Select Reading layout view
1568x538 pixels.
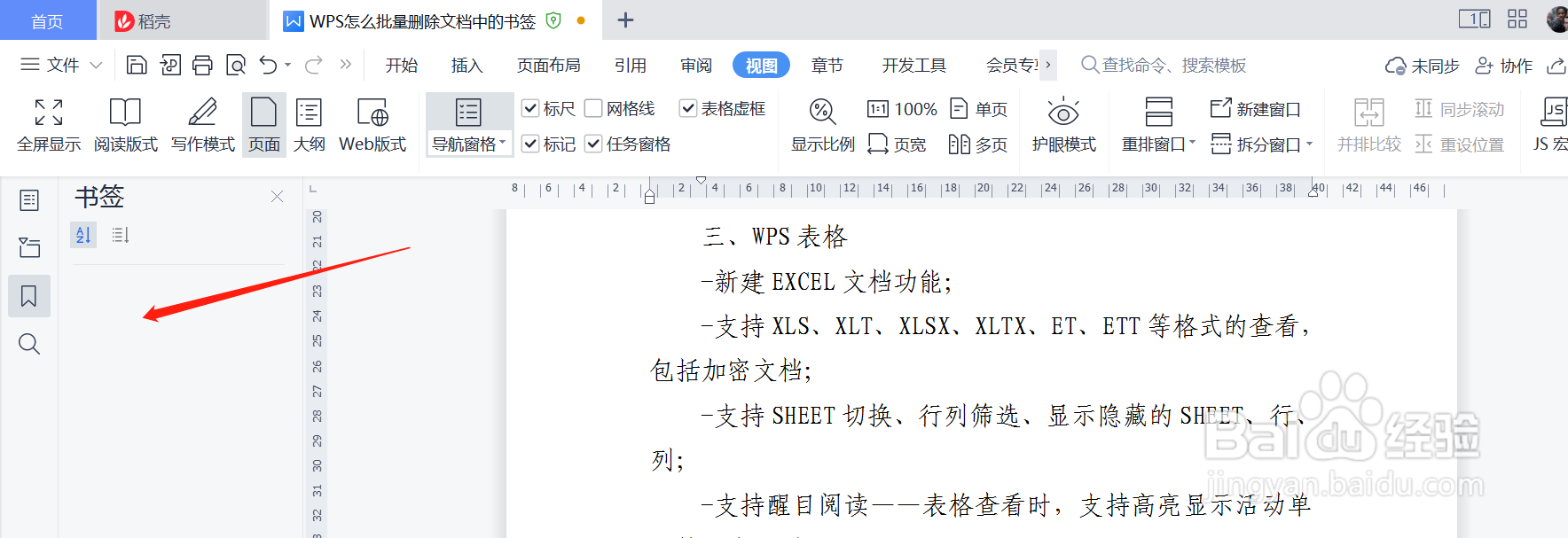tap(125, 125)
